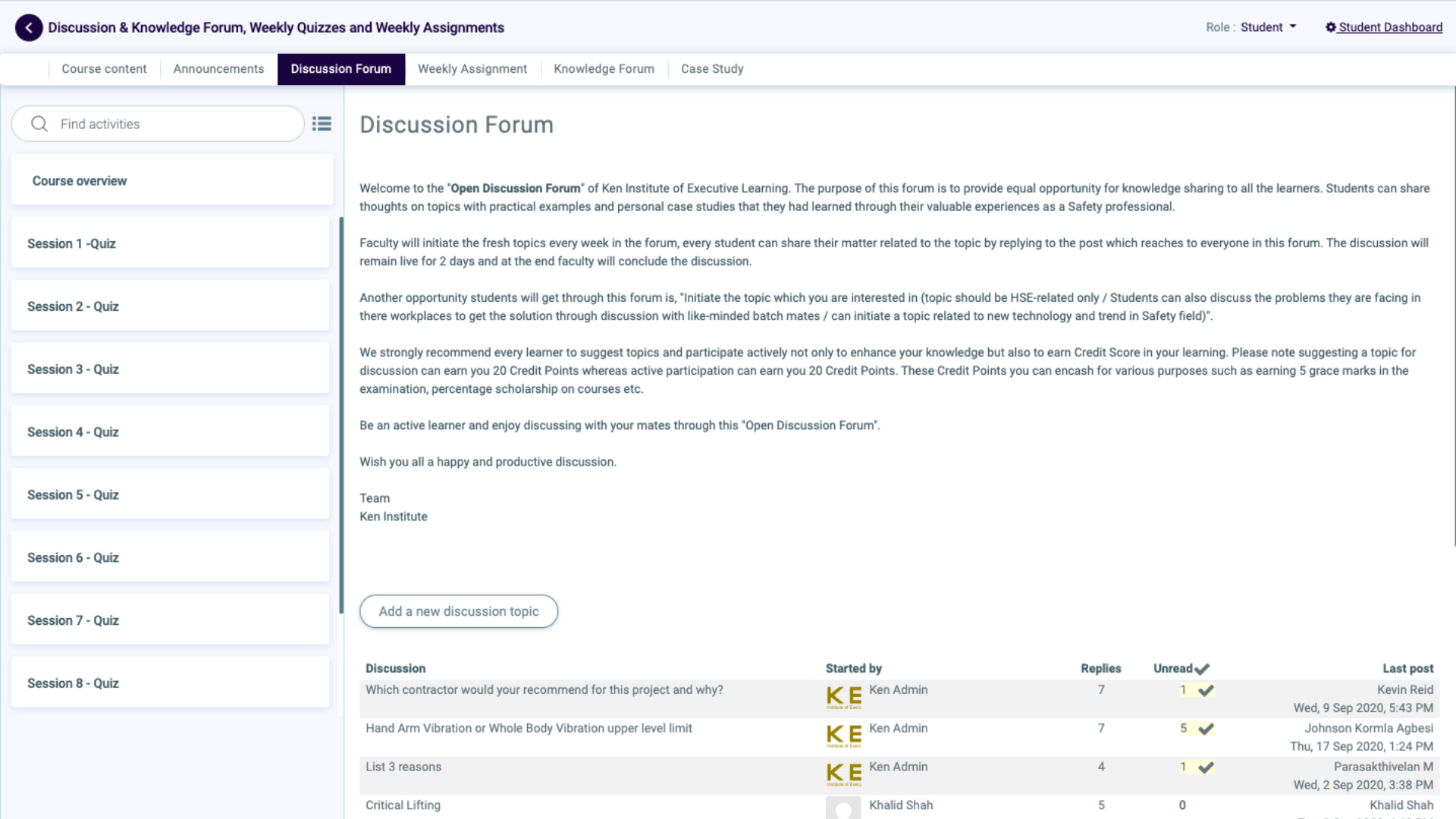Switch to the Weekly Assignment tab
Screen dimensions: 1456x819
[x=472, y=69]
